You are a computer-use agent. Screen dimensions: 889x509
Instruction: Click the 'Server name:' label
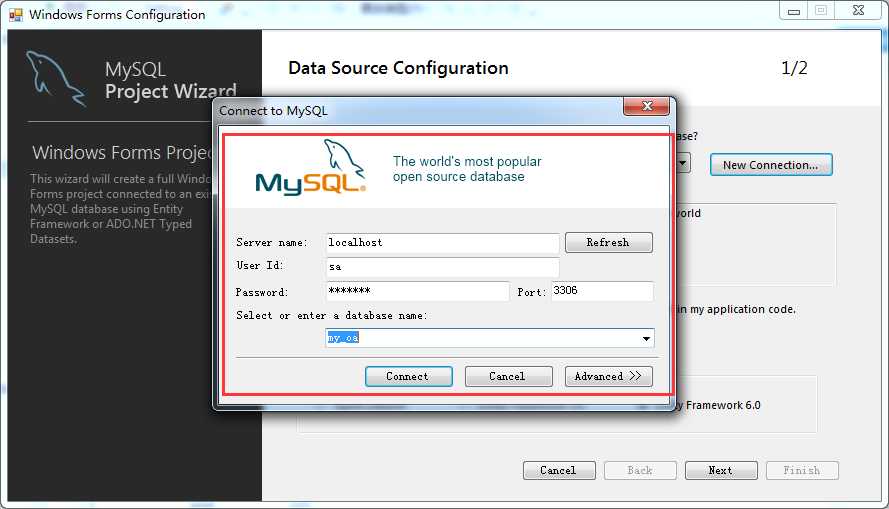pos(272,243)
